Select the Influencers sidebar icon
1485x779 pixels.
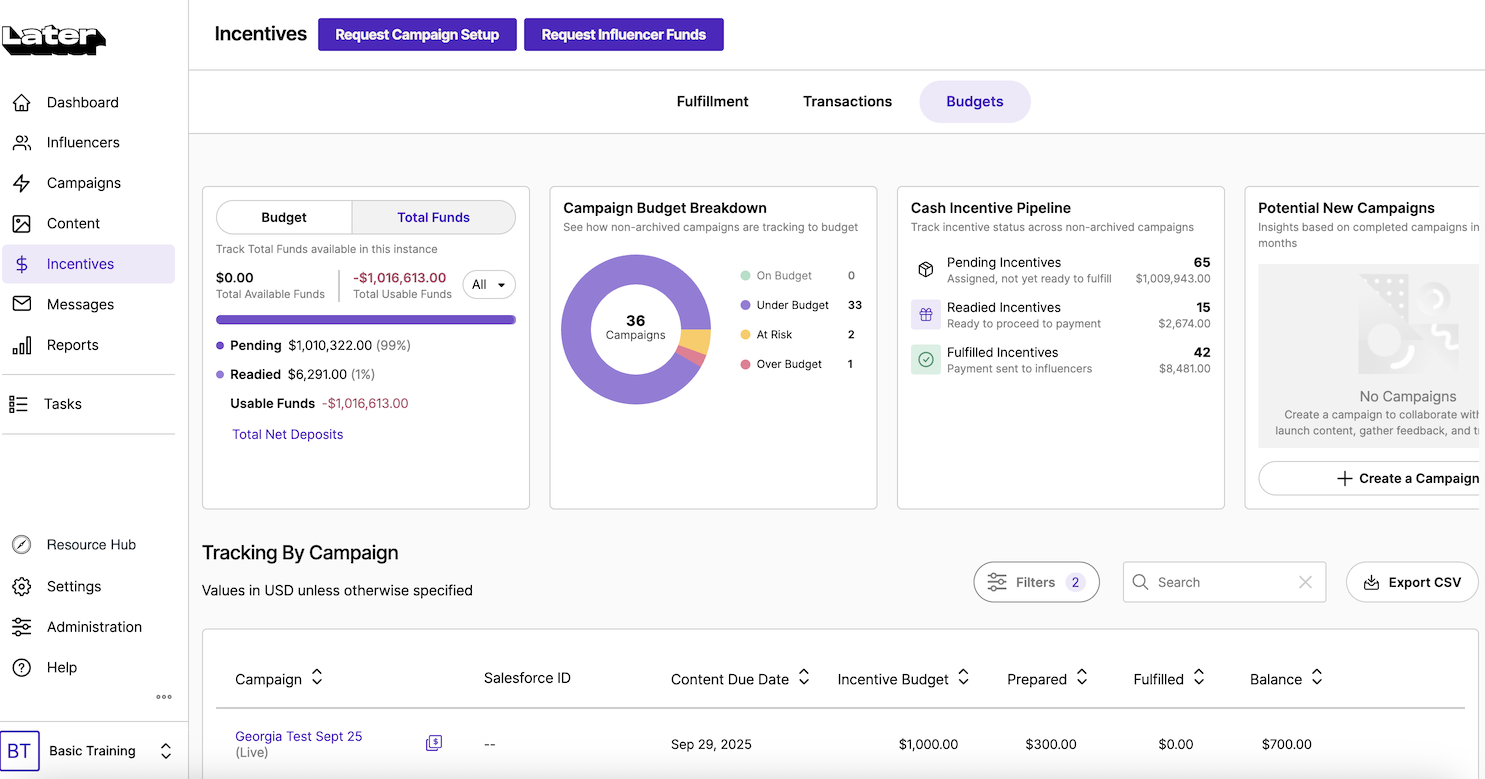pyautogui.click(x=22, y=142)
